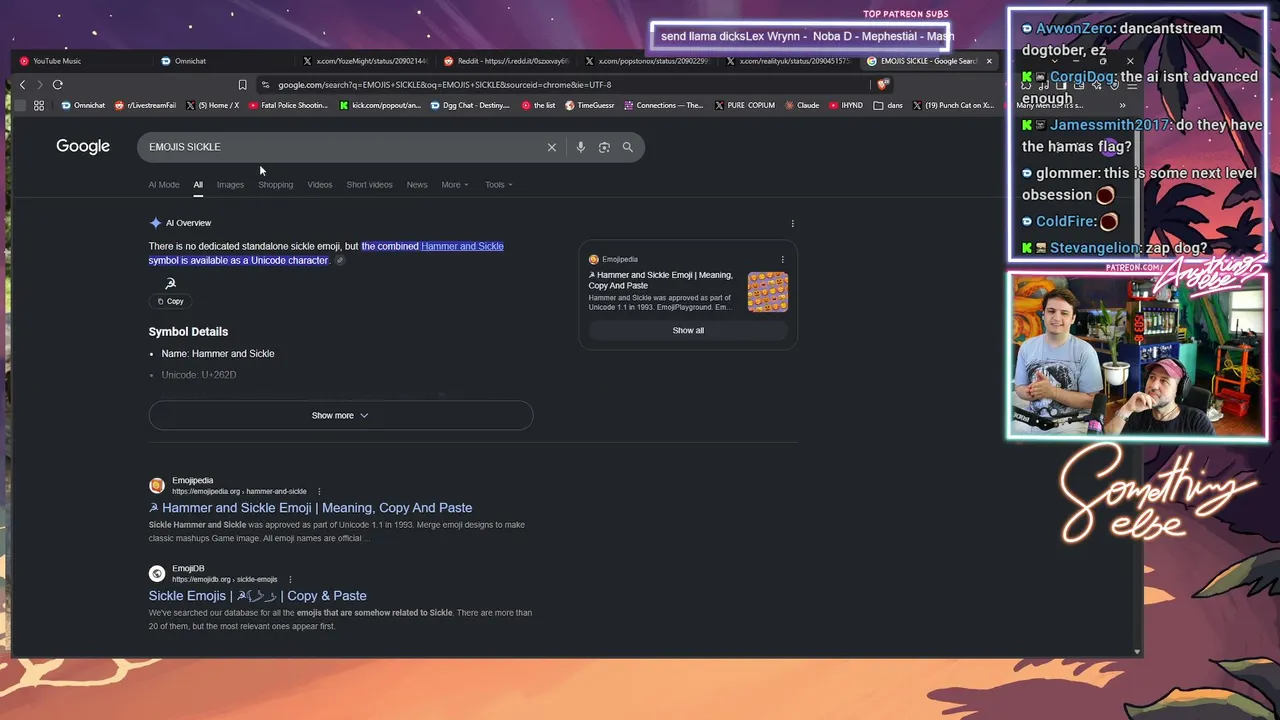The width and height of the screenshot is (1280, 720).
Task: Select the Shopping search tab
Action: [276, 185]
